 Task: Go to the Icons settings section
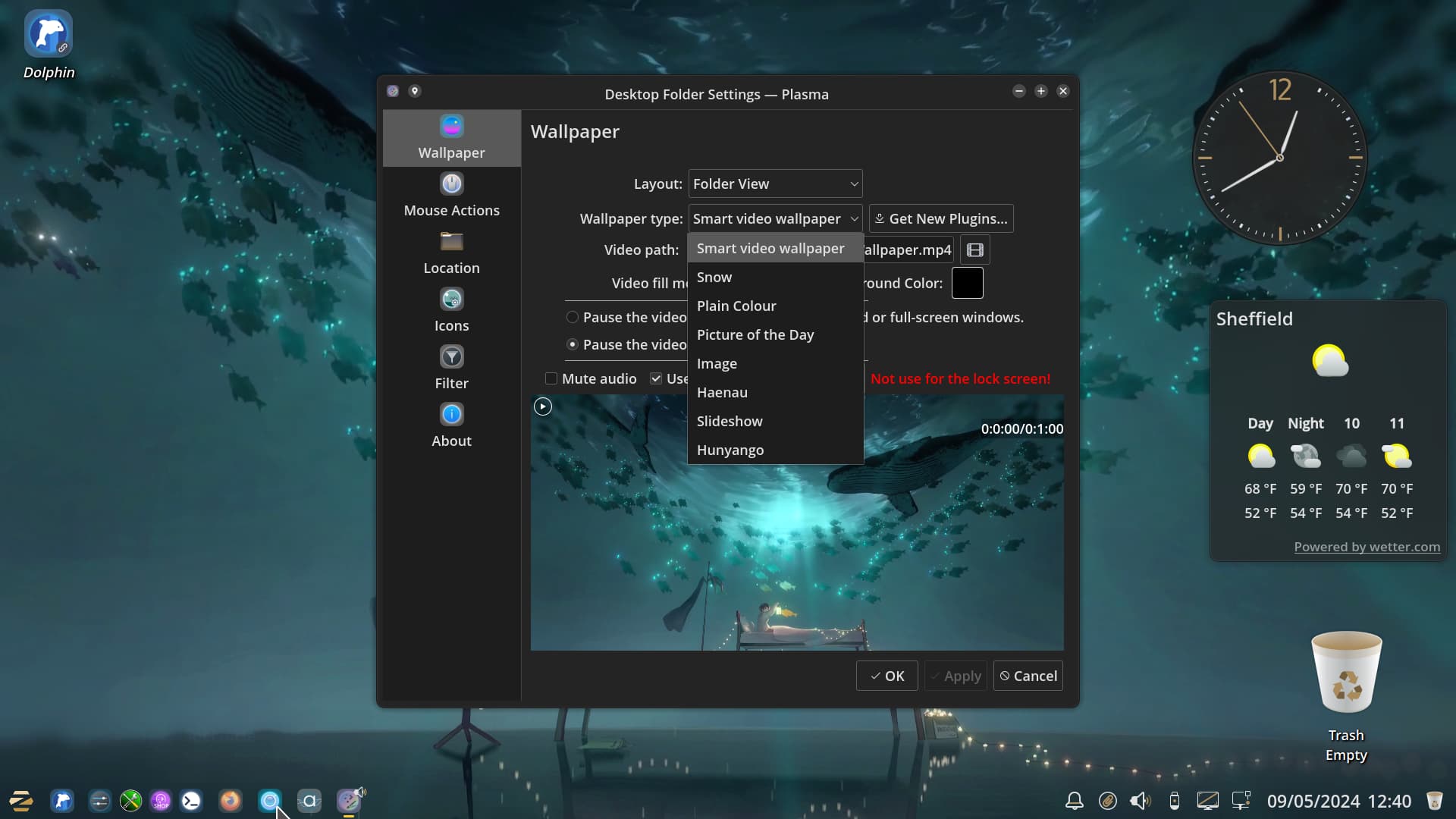pyautogui.click(x=451, y=311)
